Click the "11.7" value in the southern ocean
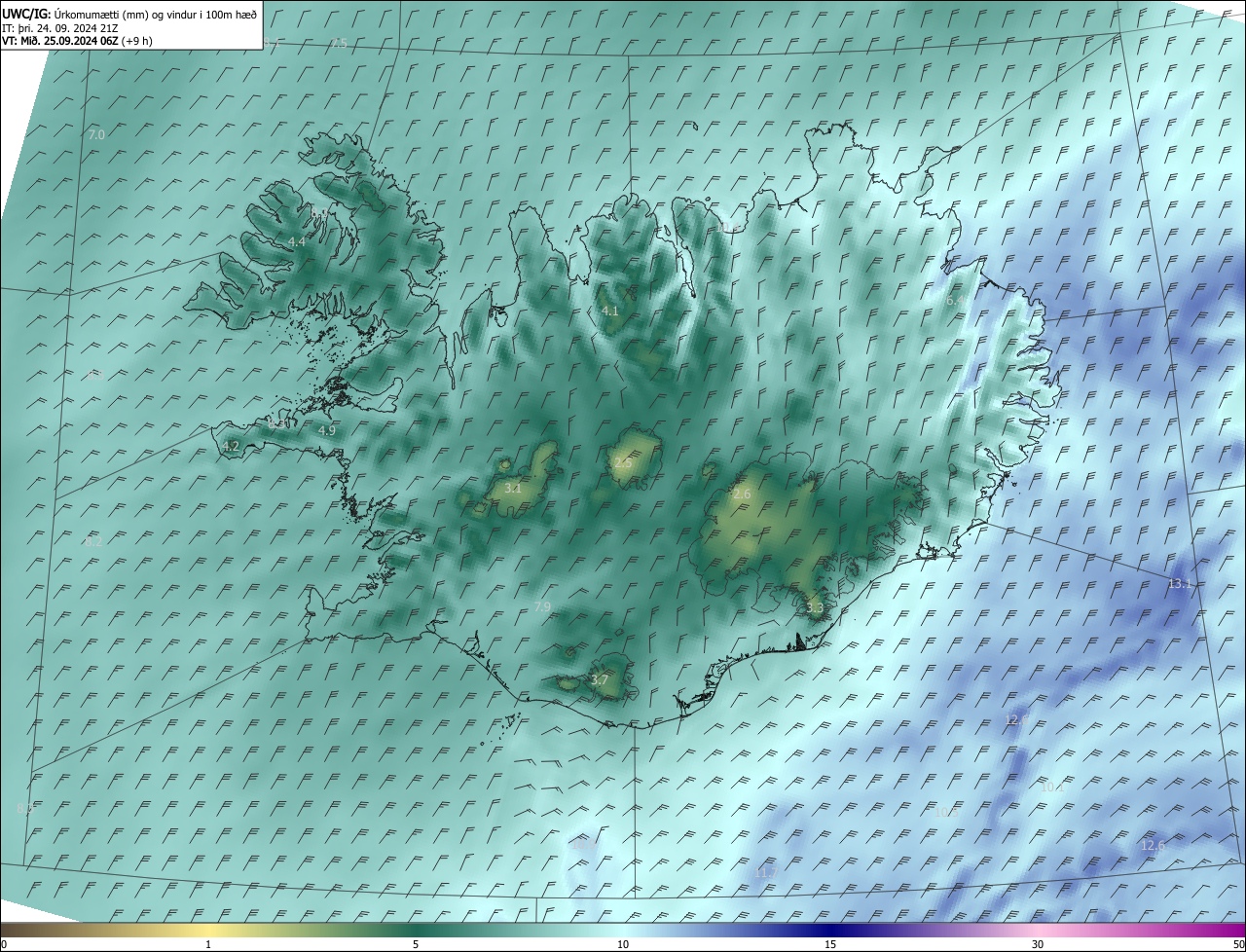 pos(765,873)
